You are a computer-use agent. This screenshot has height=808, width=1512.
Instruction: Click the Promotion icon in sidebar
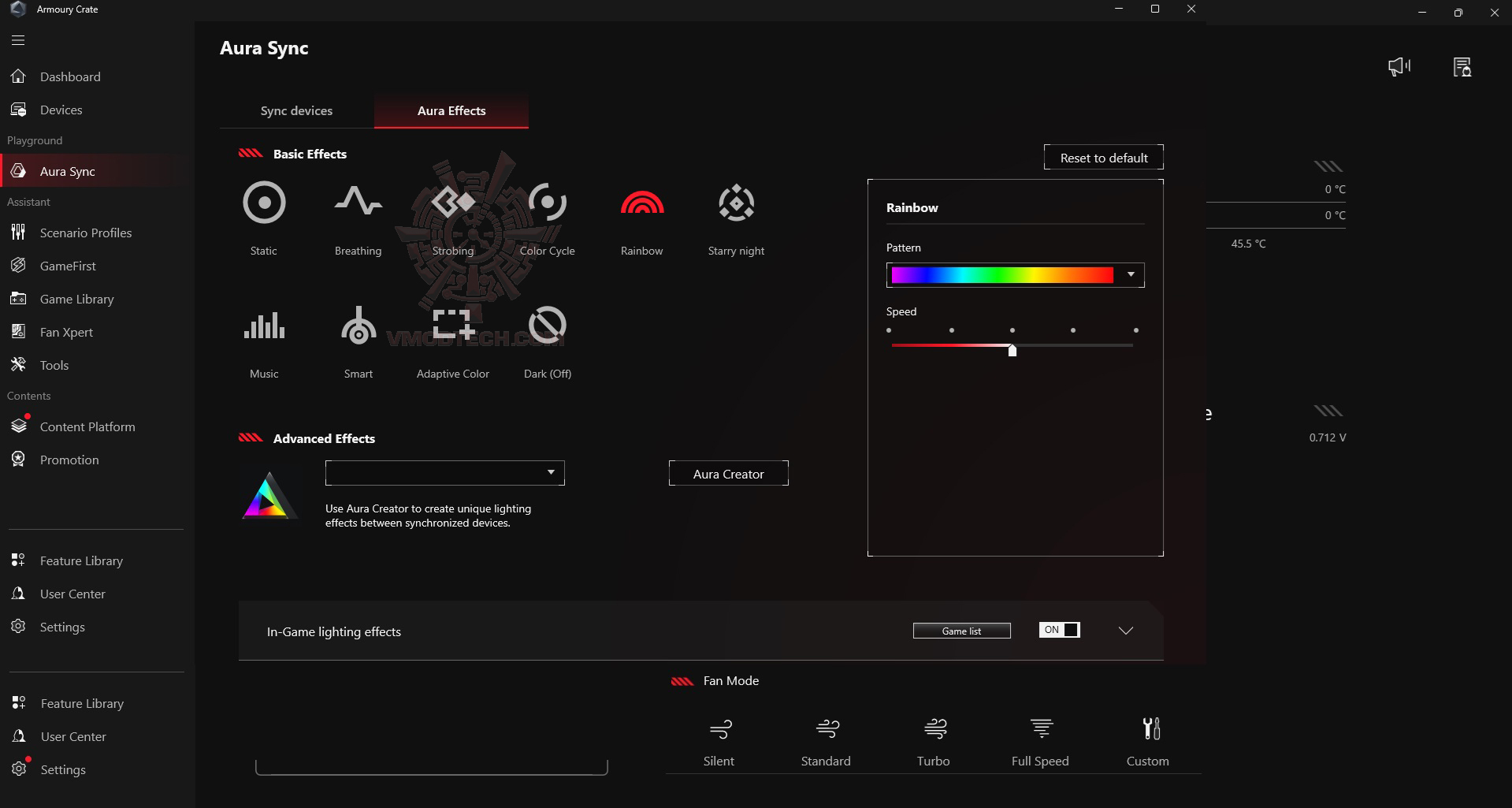tap(18, 460)
